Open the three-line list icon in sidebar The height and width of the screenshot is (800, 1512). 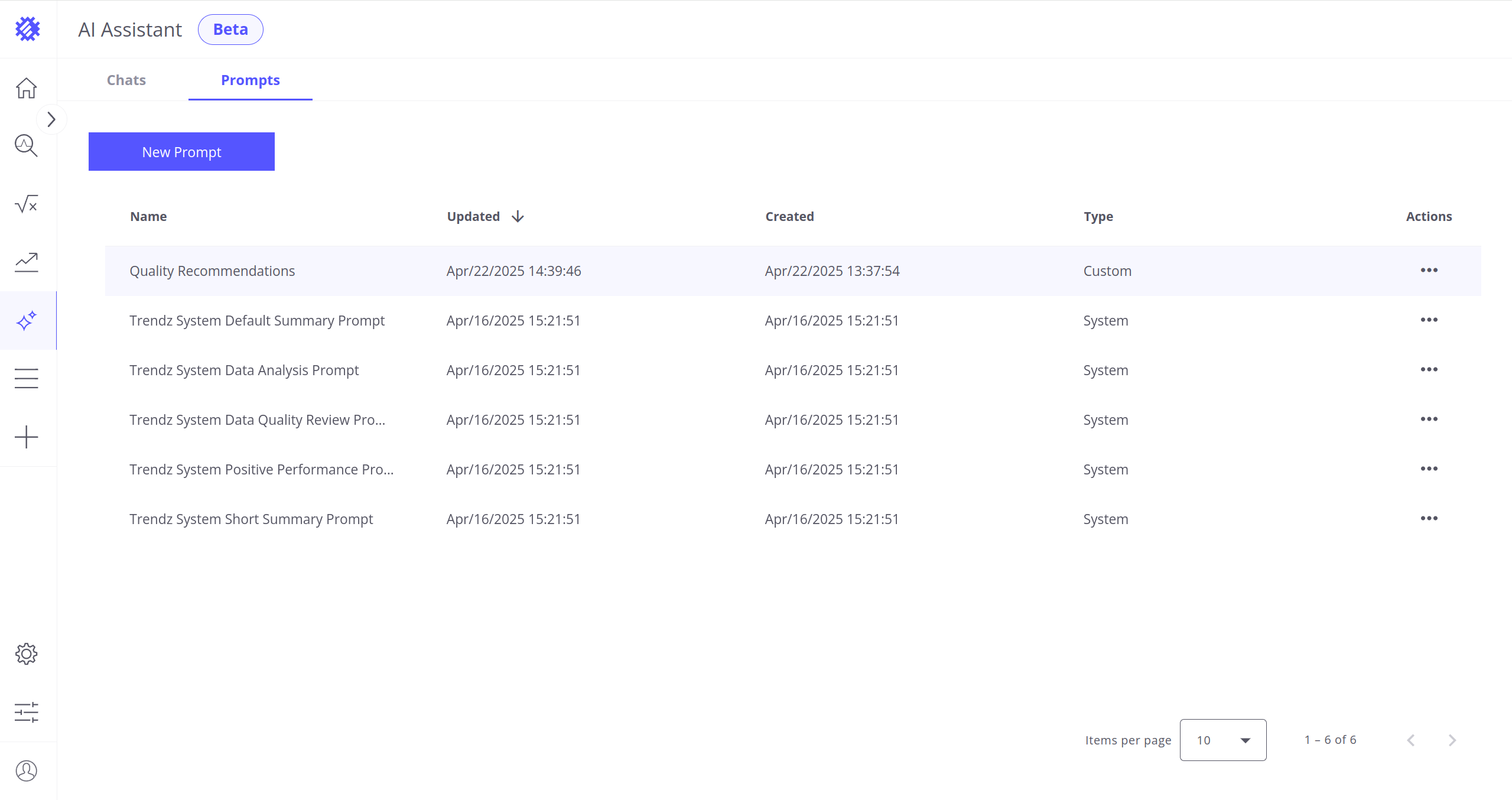pyautogui.click(x=27, y=378)
